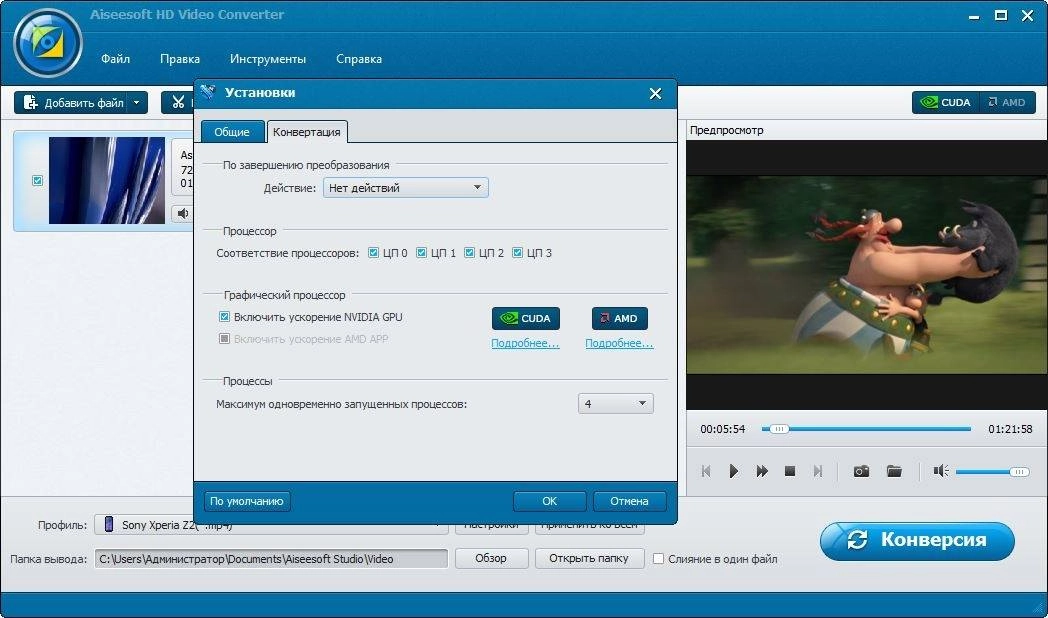
Task: Select the video thumbnail in file list
Action: tap(107, 180)
